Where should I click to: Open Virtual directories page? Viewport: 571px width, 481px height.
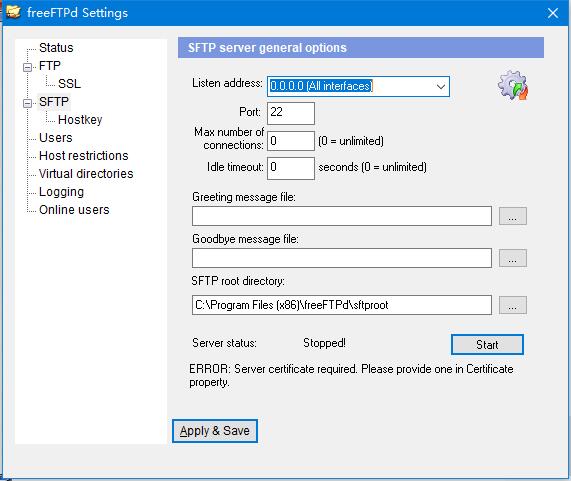click(x=86, y=174)
